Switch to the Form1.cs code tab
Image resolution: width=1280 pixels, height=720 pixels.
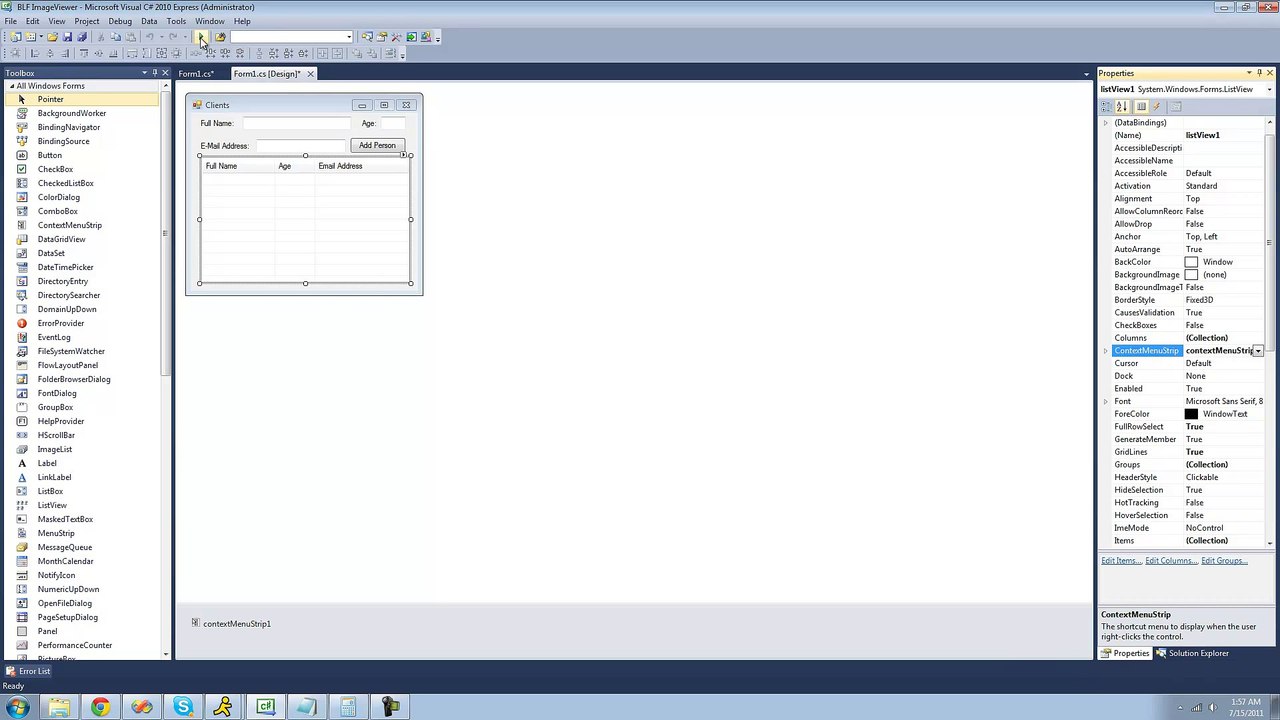(x=197, y=74)
